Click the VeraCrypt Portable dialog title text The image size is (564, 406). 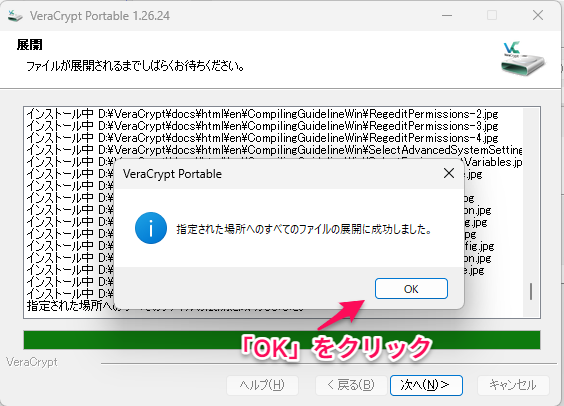click(x=172, y=174)
